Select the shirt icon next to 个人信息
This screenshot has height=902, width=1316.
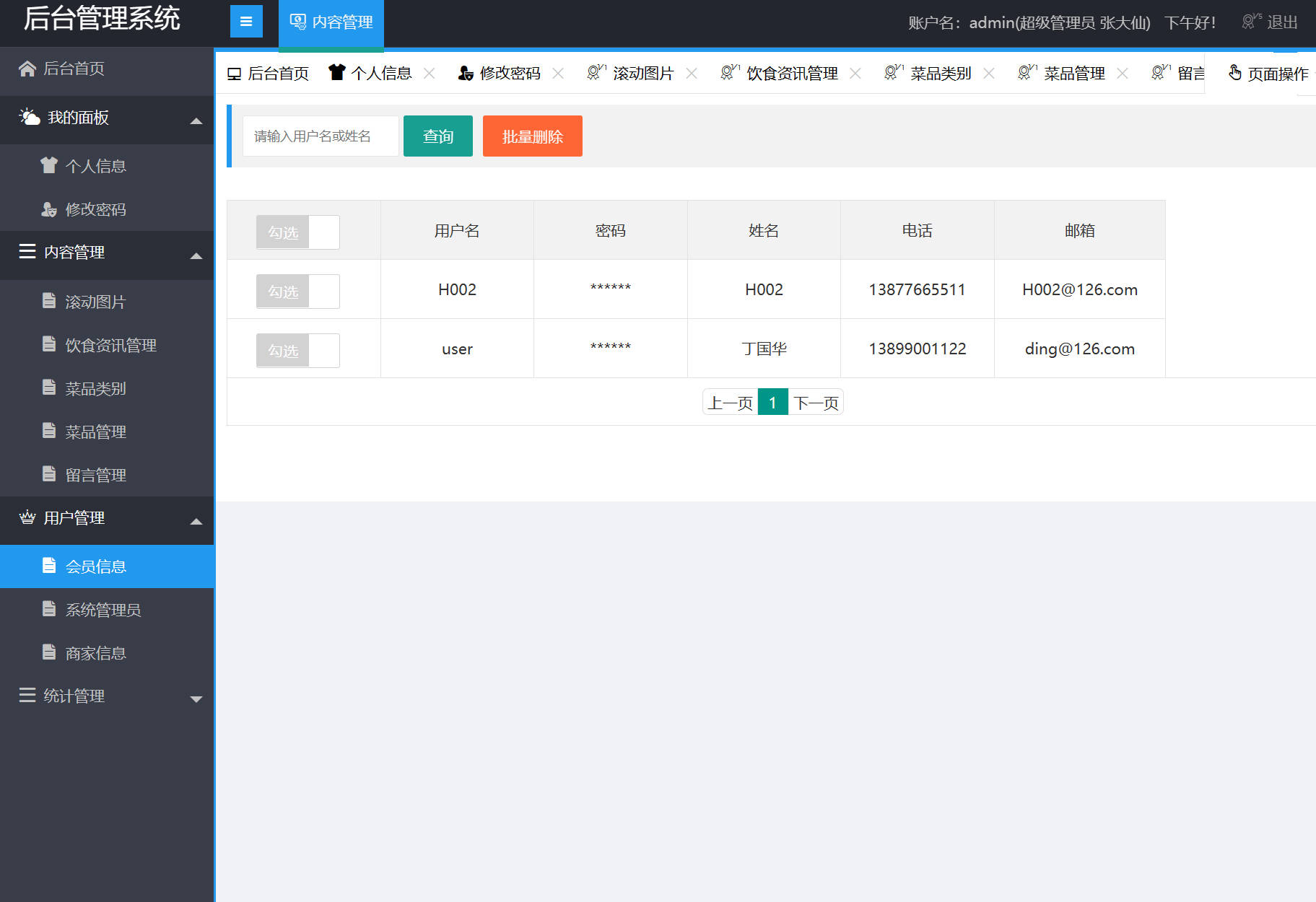click(x=48, y=165)
